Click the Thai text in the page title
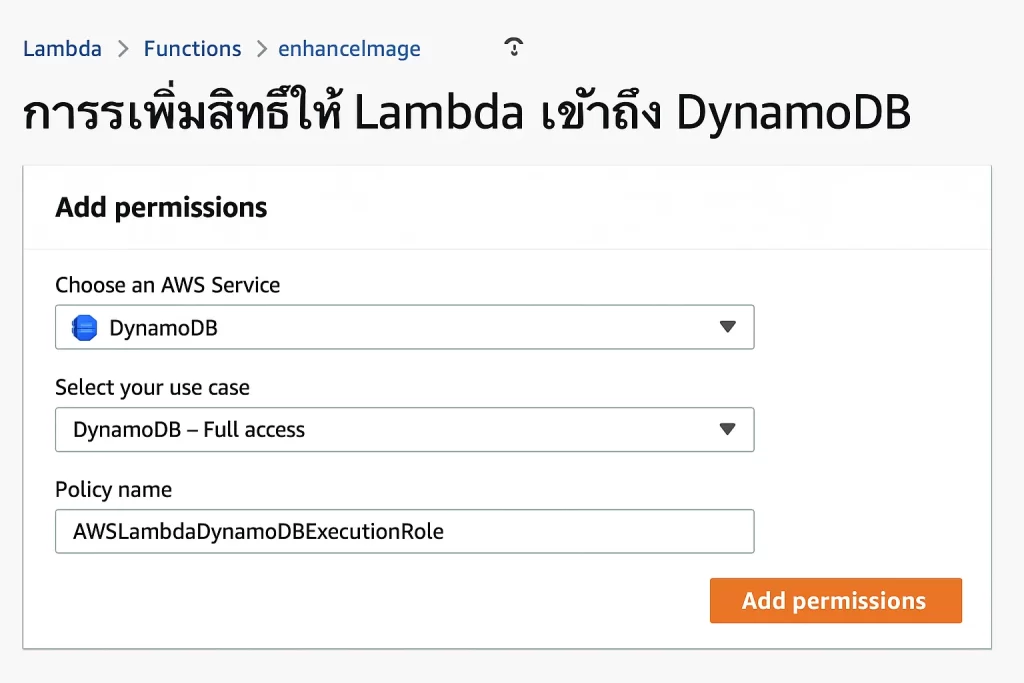The image size is (1024, 683). (x=180, y=113)
